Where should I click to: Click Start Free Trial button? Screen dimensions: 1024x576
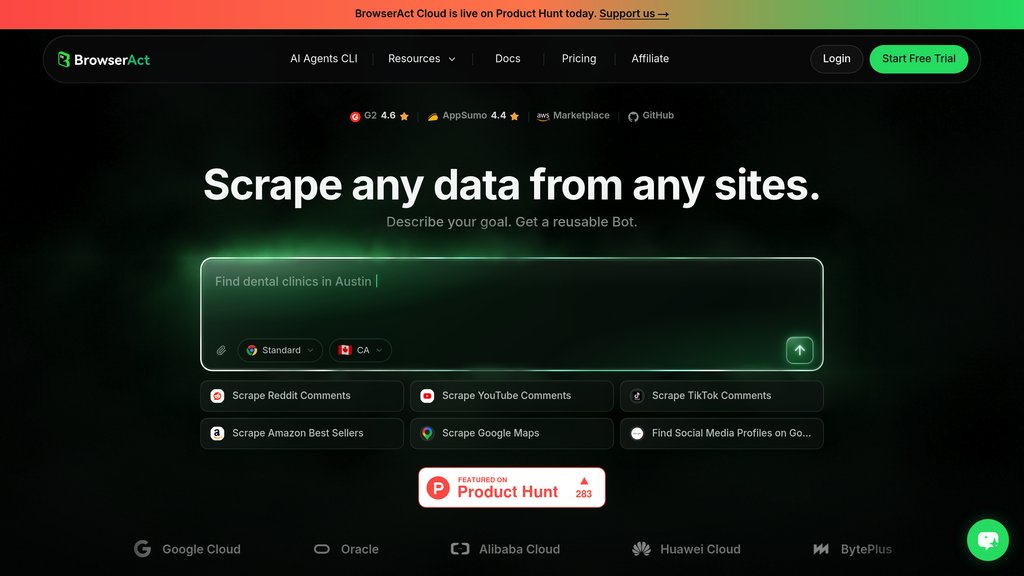pos(918,59)
